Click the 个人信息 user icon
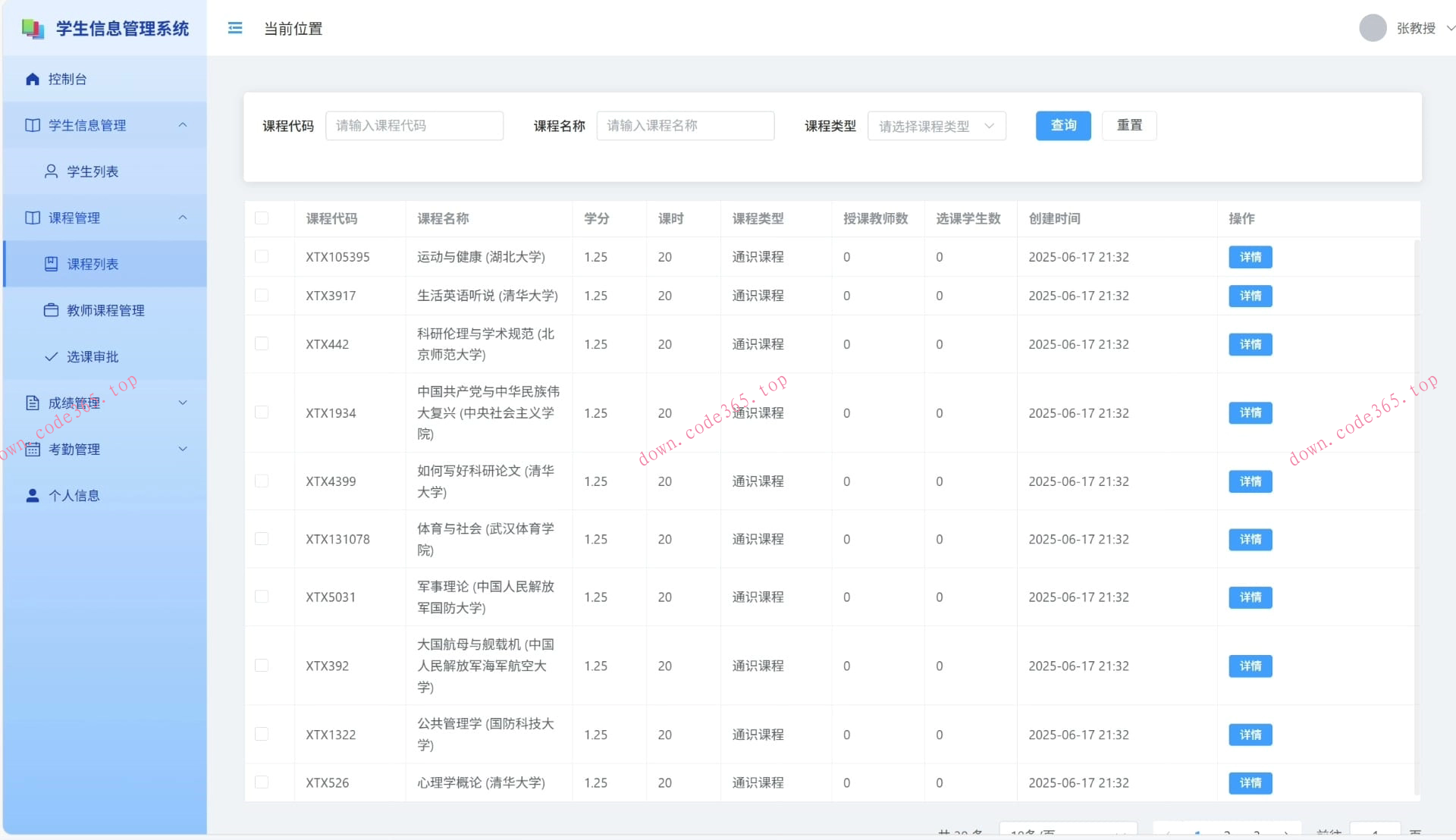 click(x=31, y=495)
